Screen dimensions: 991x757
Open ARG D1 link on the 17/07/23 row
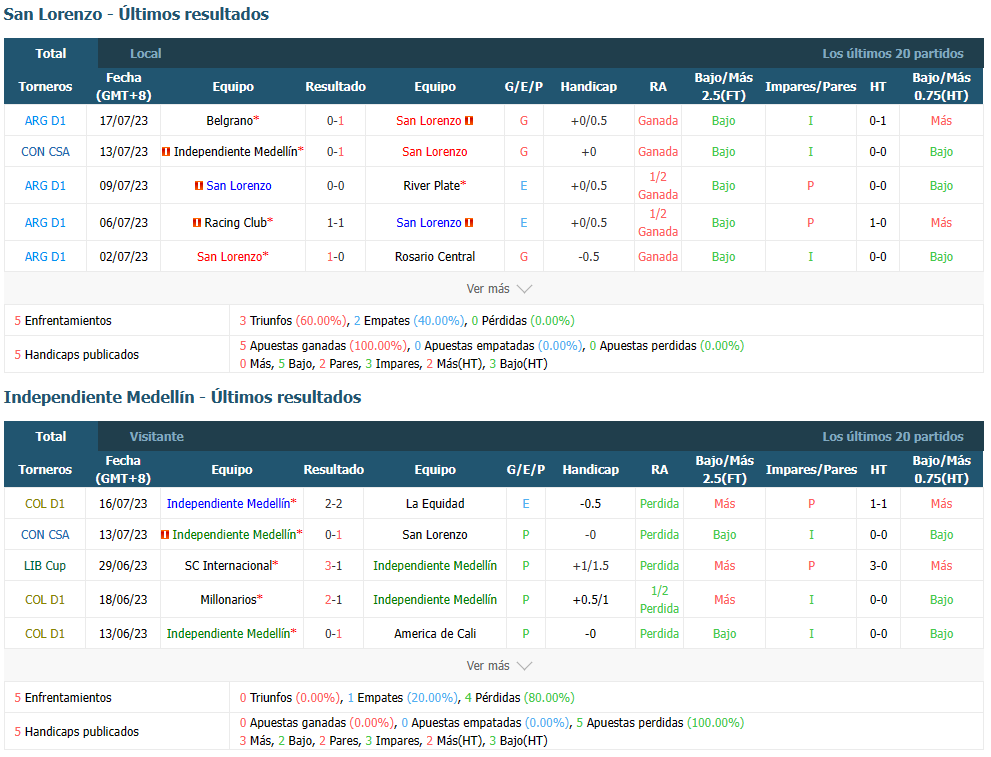(45, 121)
